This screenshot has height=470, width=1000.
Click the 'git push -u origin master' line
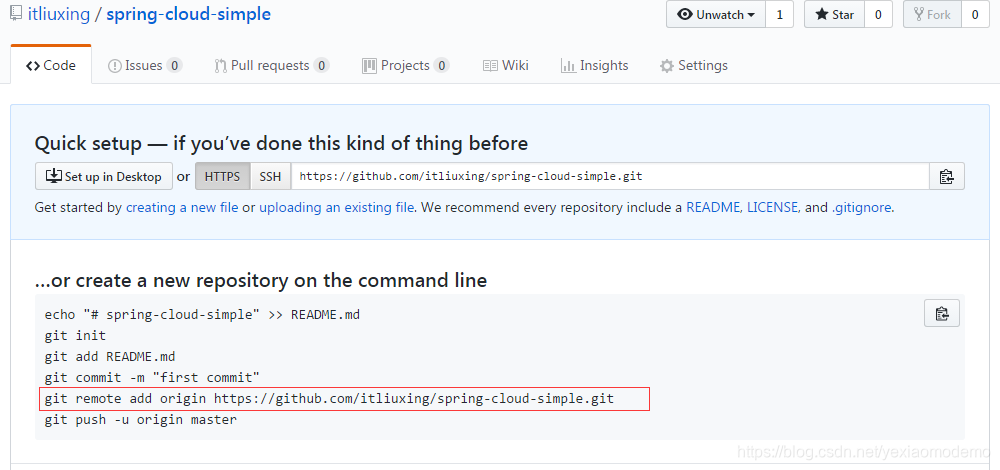[x=141, y=420]
